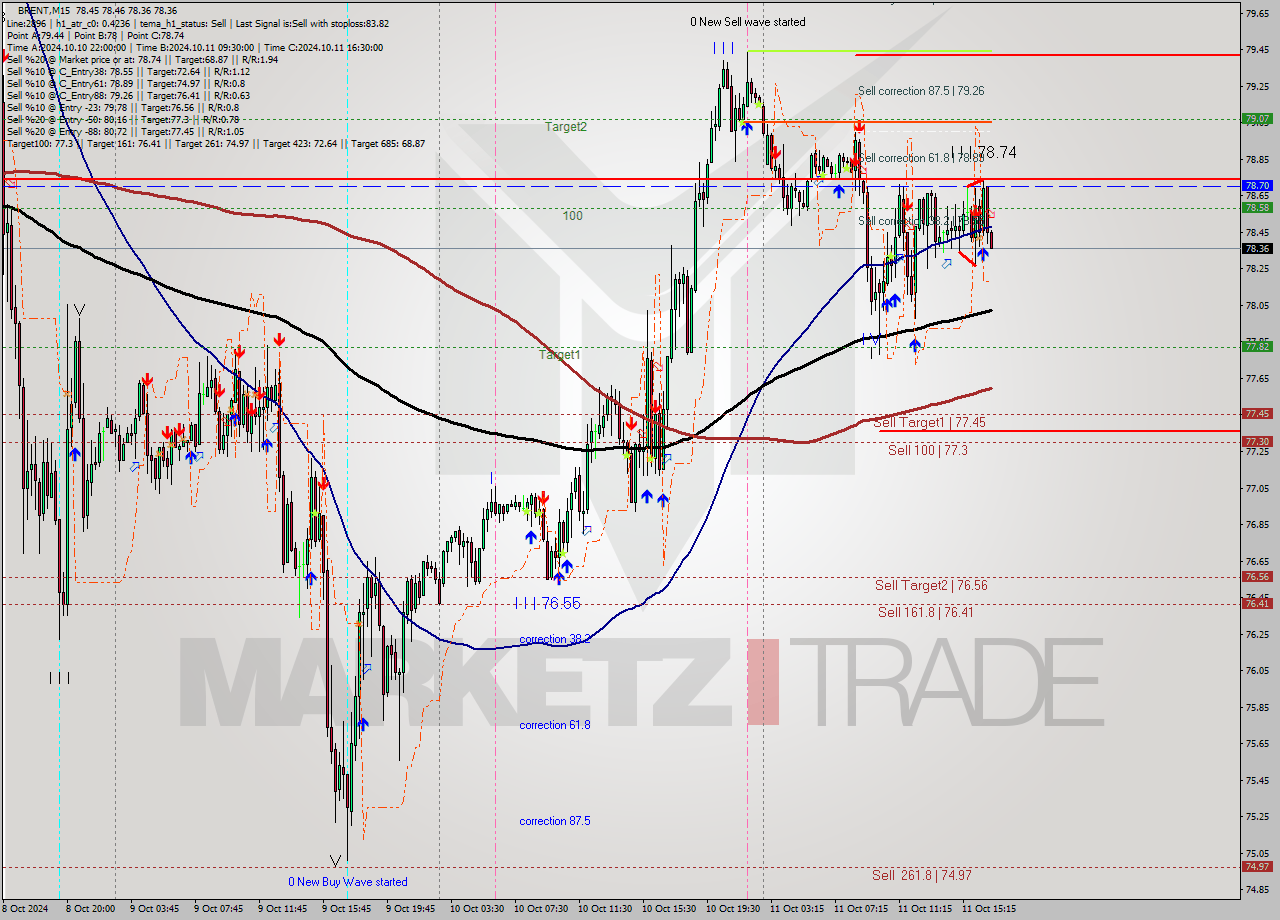This screenshot has width=1280, height=920.
Task: Click the '10 Oct 03:30' time label
Action: pyautogui.click(x=477, y=909)
